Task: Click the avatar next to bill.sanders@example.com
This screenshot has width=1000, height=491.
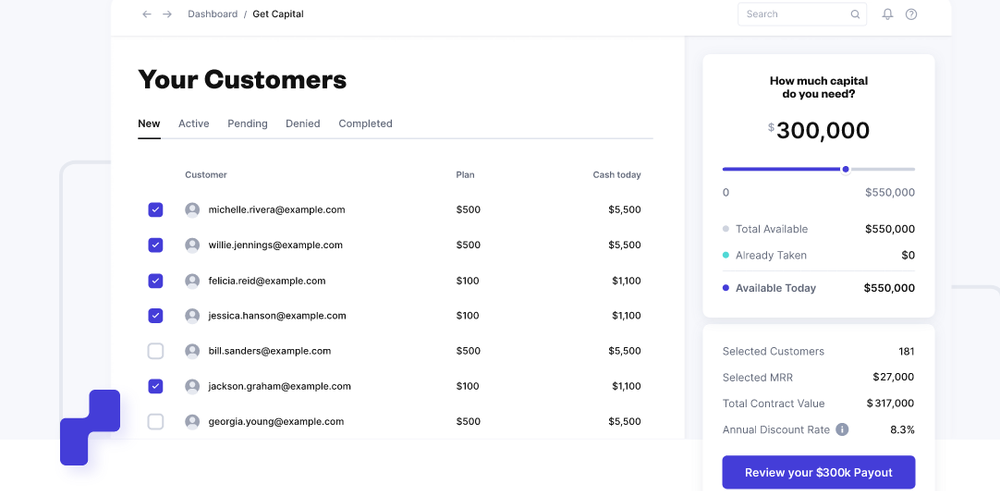Action: coord(192,351)
